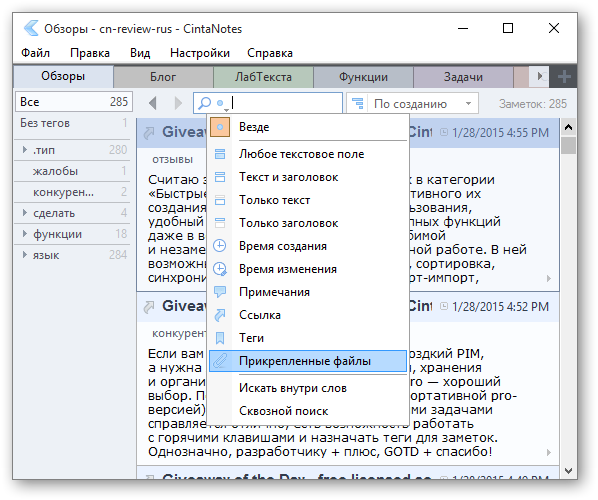Click the Заметок: 285 counter

[533, 104]
